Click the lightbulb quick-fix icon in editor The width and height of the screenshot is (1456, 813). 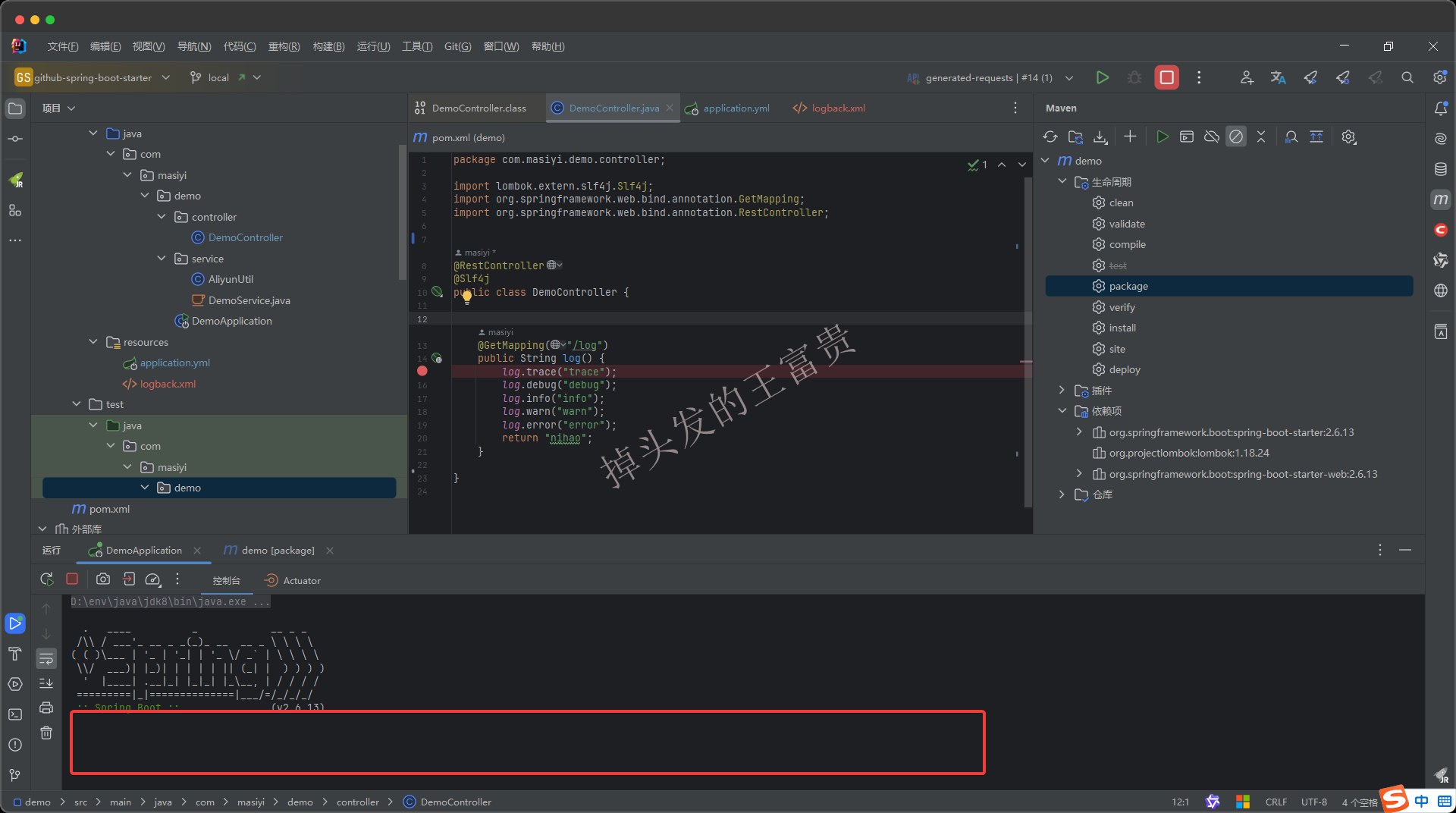click(467, 297)
